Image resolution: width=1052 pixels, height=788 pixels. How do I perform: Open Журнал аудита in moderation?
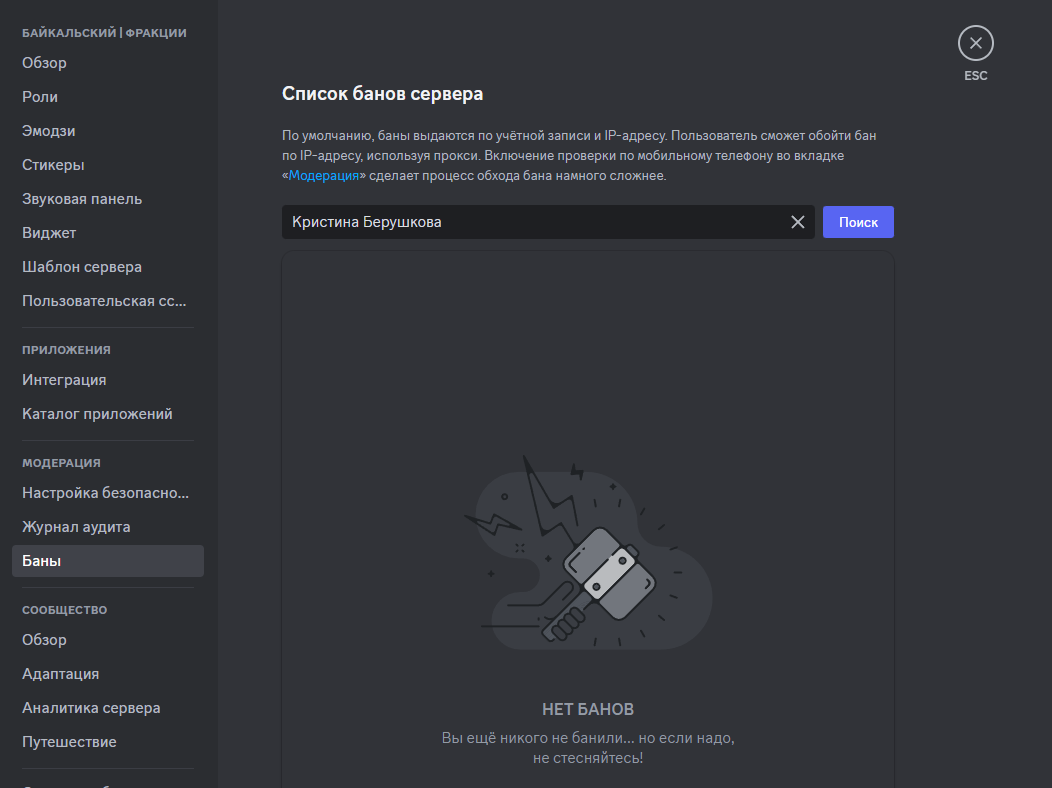point(76,527)
